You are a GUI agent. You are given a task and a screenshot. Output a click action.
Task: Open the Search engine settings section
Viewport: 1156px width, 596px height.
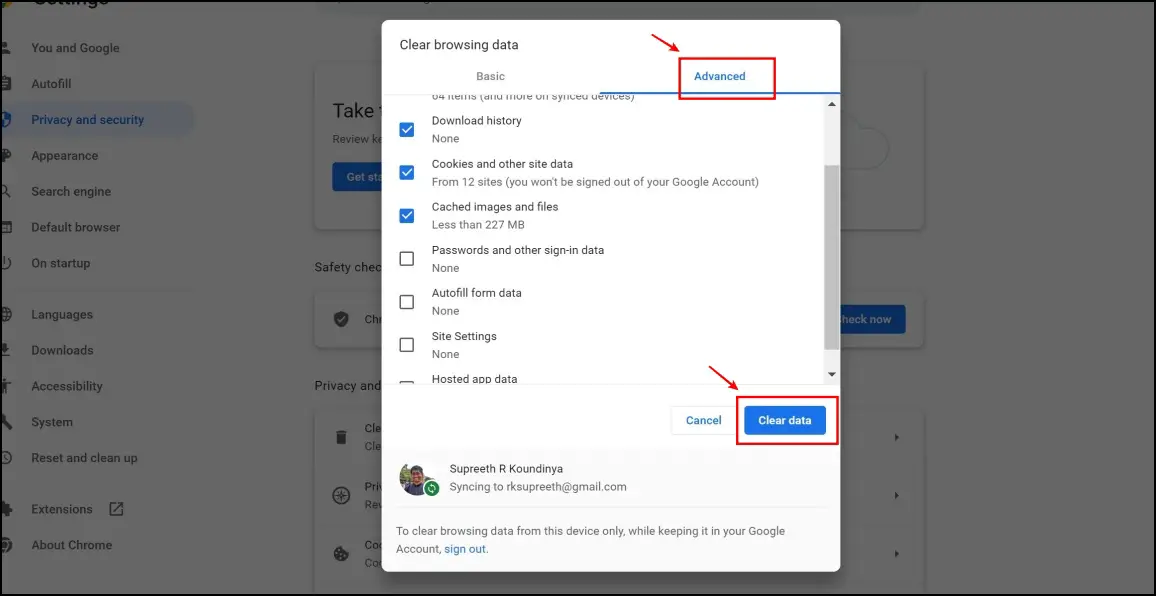(x=71, y=191)
